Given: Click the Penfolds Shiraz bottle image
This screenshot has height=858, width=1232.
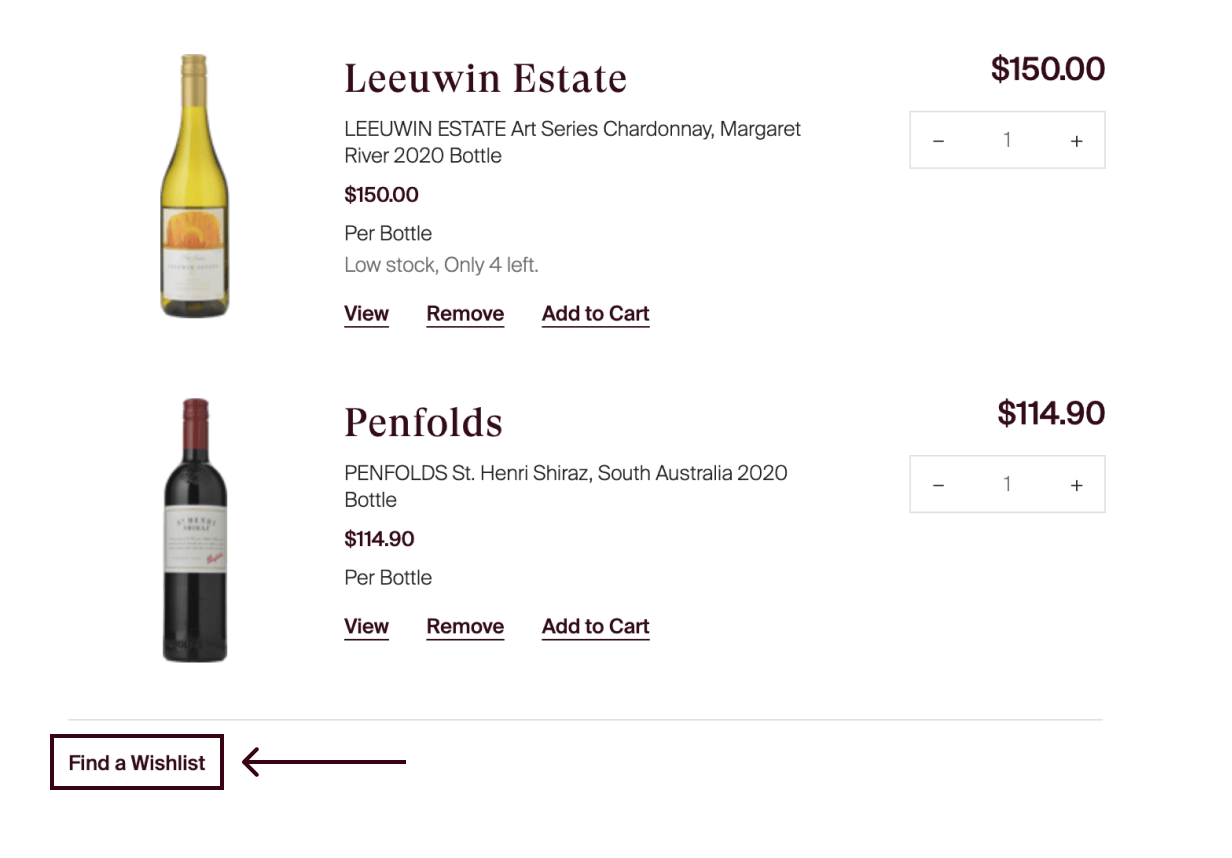Looking at the screenshot, I should [195, 530].
